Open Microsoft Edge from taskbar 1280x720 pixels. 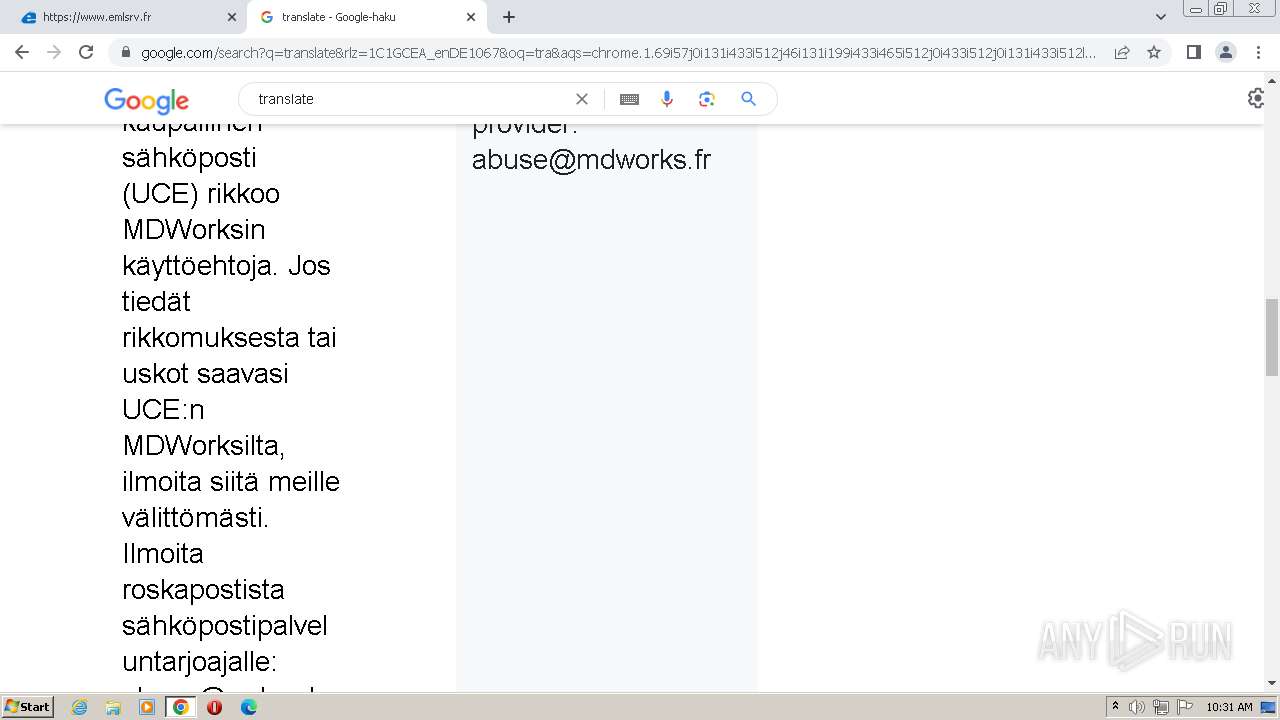tap(248, 707)
